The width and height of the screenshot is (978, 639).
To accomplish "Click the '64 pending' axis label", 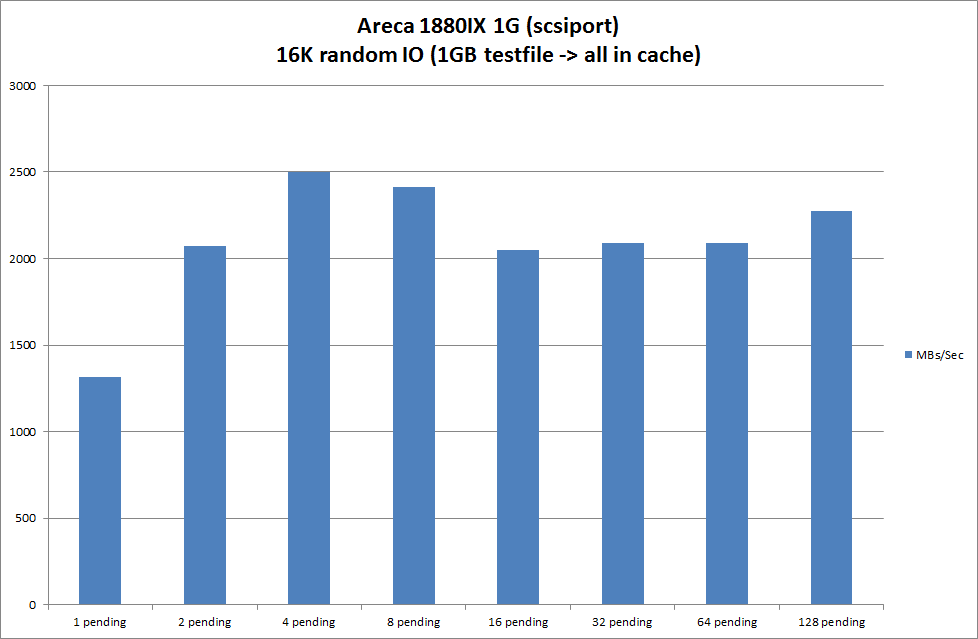I will tap(727, 622).
